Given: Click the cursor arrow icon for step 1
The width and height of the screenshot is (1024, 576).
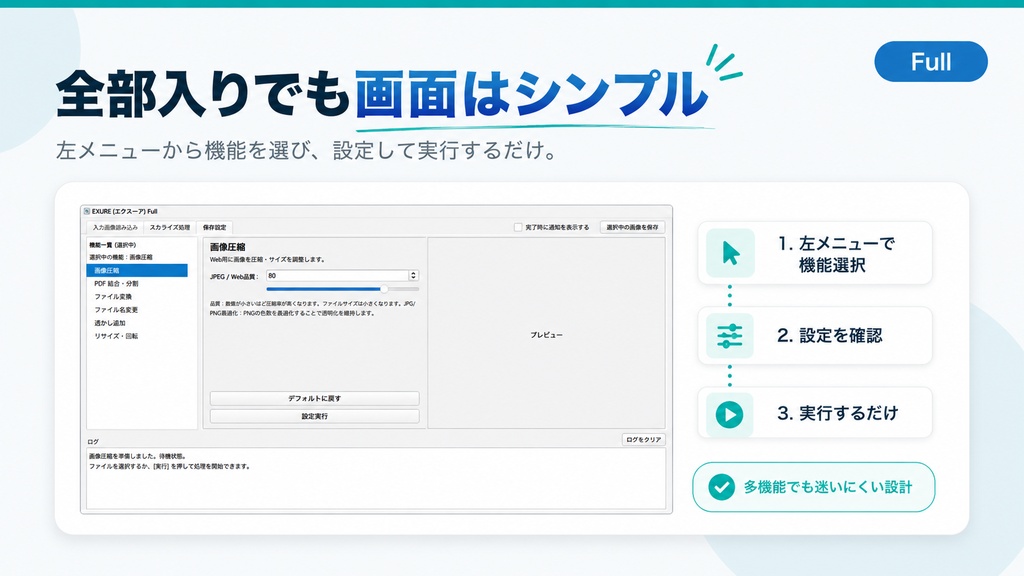Looking at the screenshot, I should click(x=730, y=253).
